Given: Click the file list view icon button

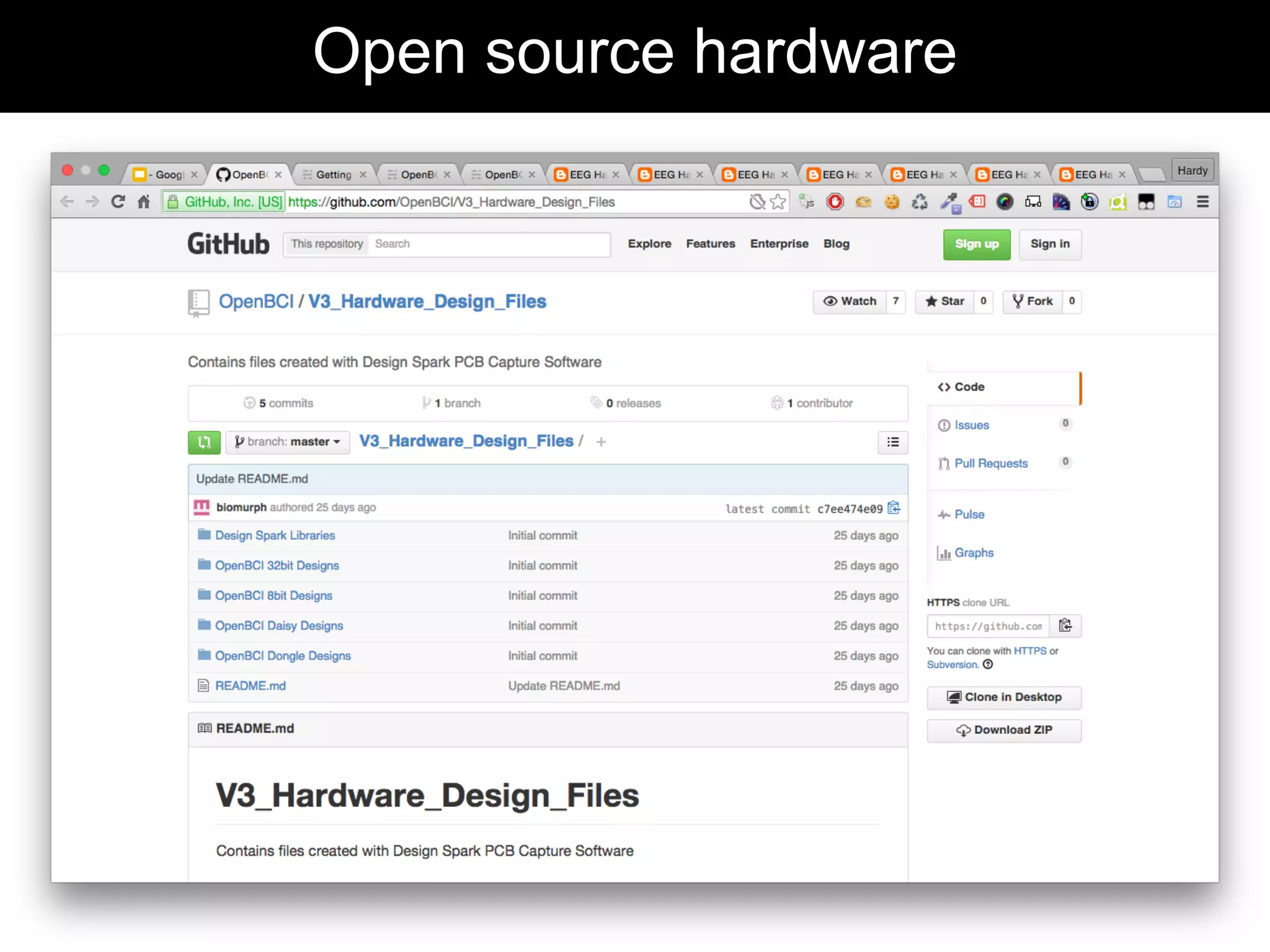Looking at the screenshot, I should pyautogui.click(x=892, y=442).
